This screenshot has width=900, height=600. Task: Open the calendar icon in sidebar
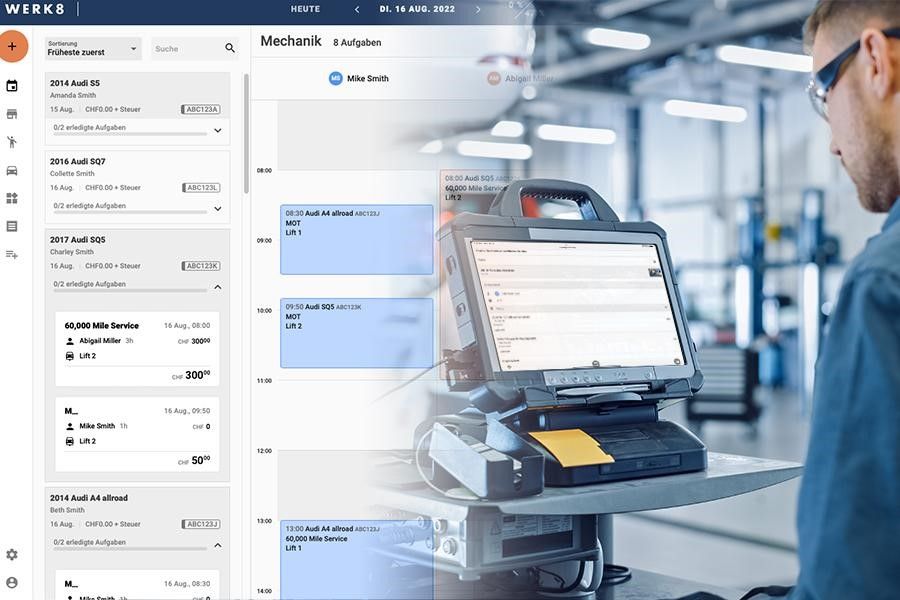pyautogui.click(x=11, y=86)
